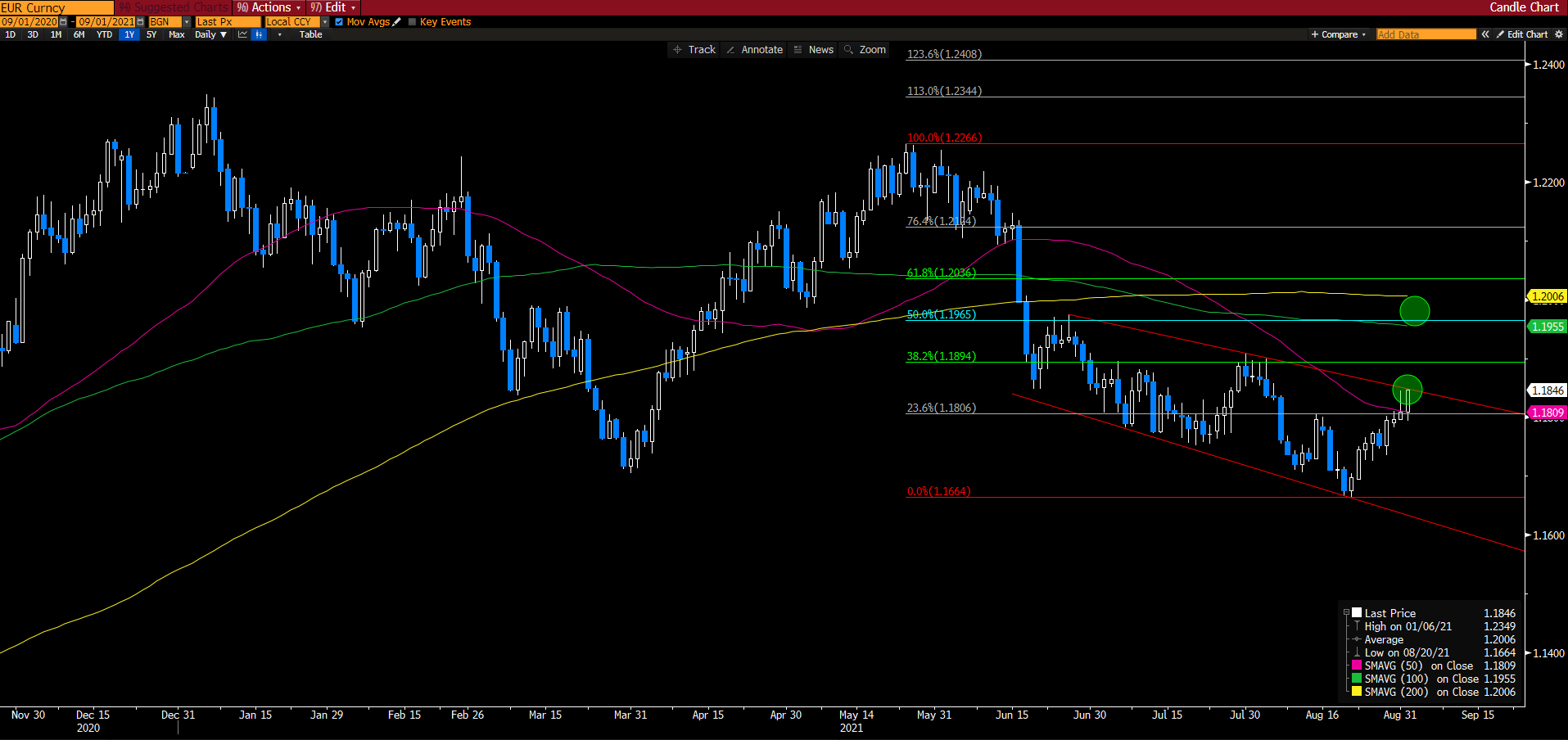Click SMAVG (100) green color swatch
Viewport: 1568px width, 740px height.
click(x=1357, y=679)
